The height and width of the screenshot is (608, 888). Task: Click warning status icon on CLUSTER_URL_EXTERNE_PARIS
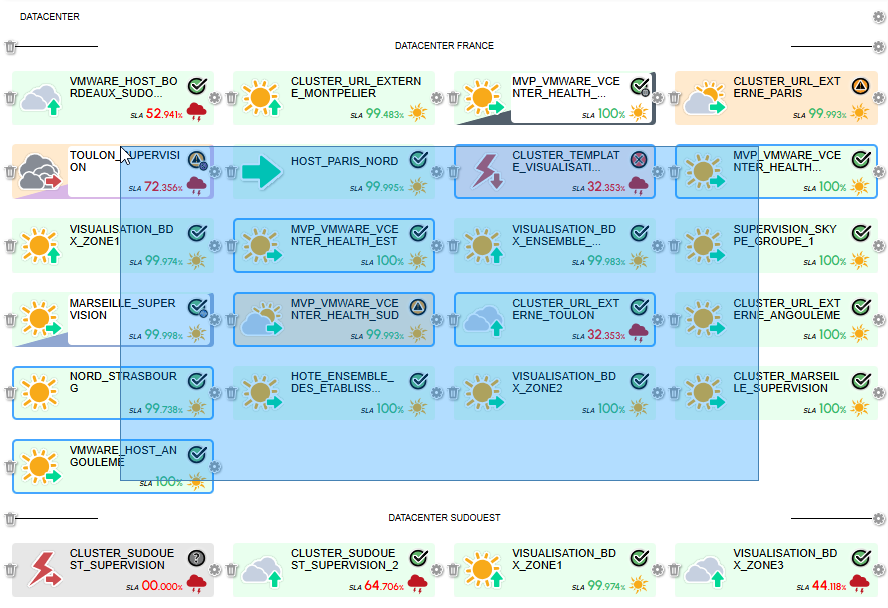[x=860, y=86]
